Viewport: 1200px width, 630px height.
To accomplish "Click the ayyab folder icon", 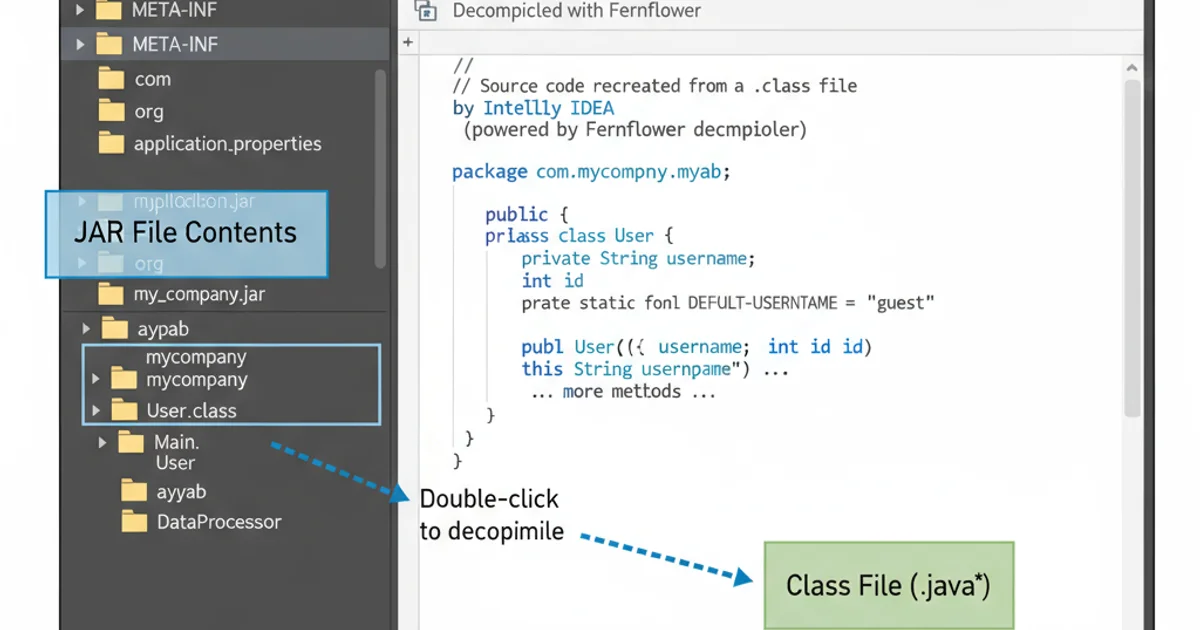I will [x=132, y=491].
